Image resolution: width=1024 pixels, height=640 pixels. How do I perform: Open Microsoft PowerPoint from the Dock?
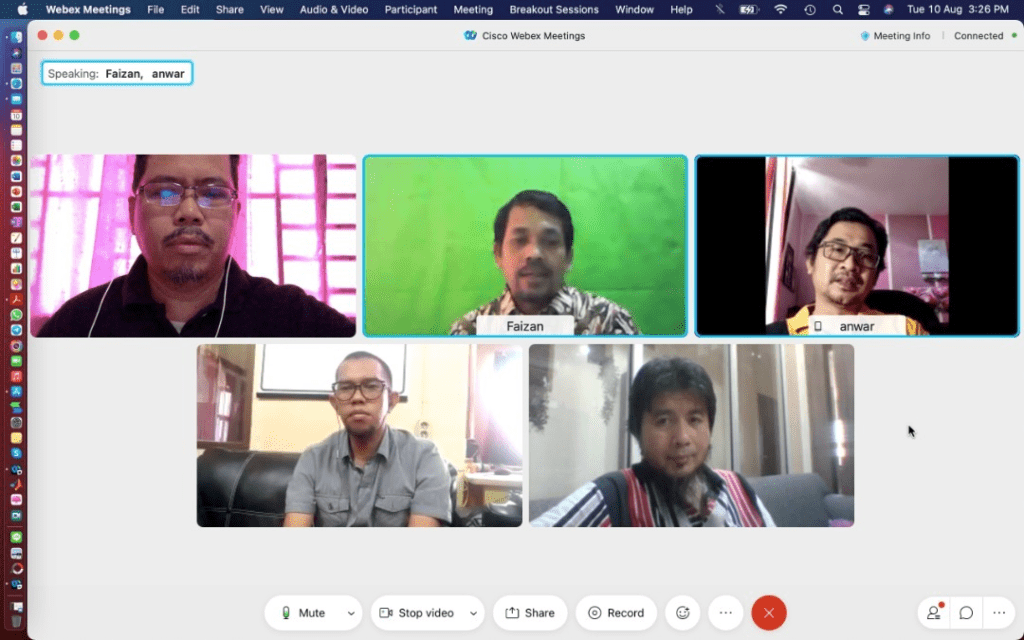pos(16,191)
